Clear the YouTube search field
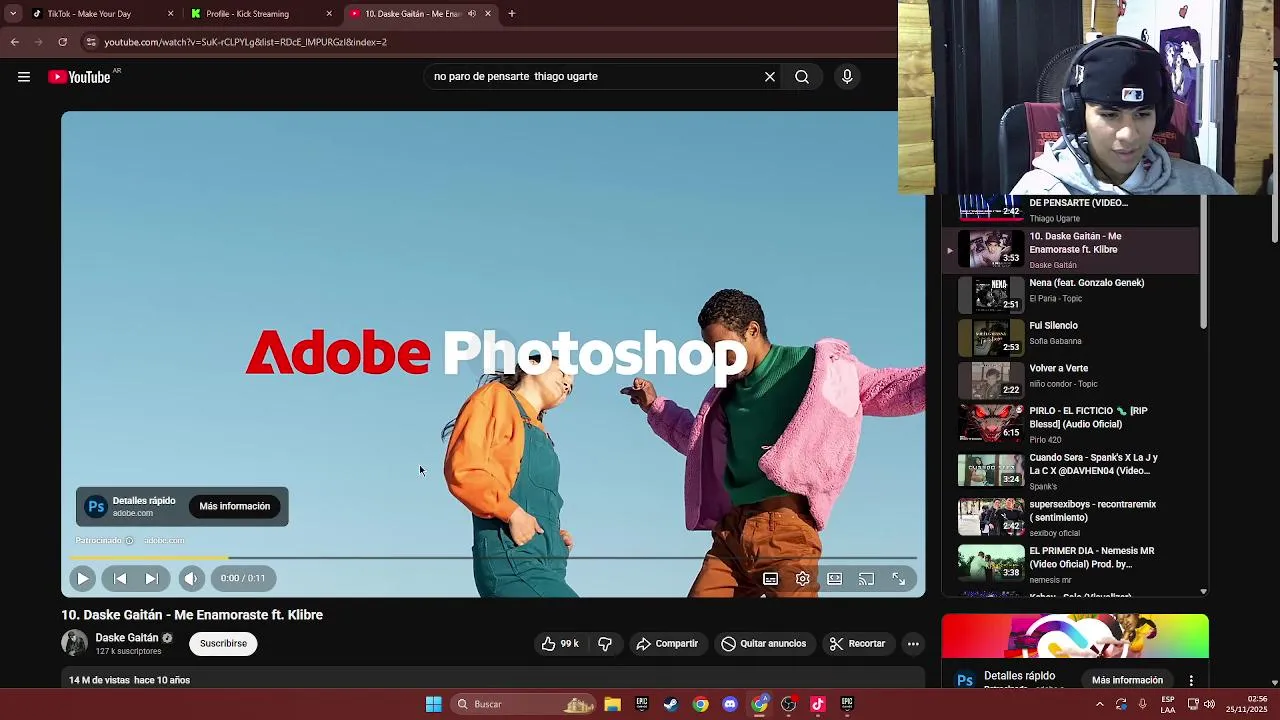 [x=770, y=76]
